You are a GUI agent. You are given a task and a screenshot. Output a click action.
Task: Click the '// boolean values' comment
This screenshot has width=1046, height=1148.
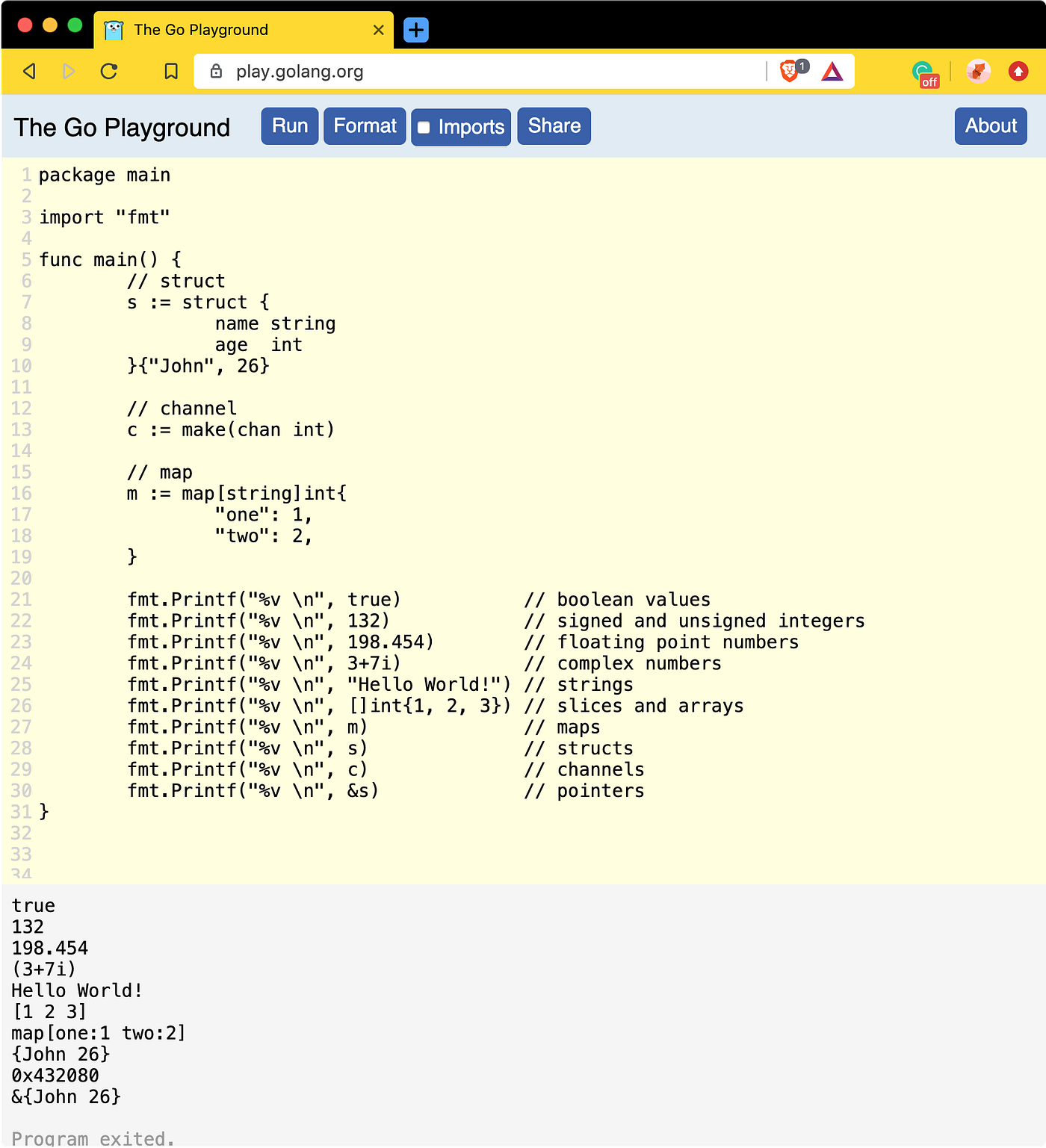(617, 600)
